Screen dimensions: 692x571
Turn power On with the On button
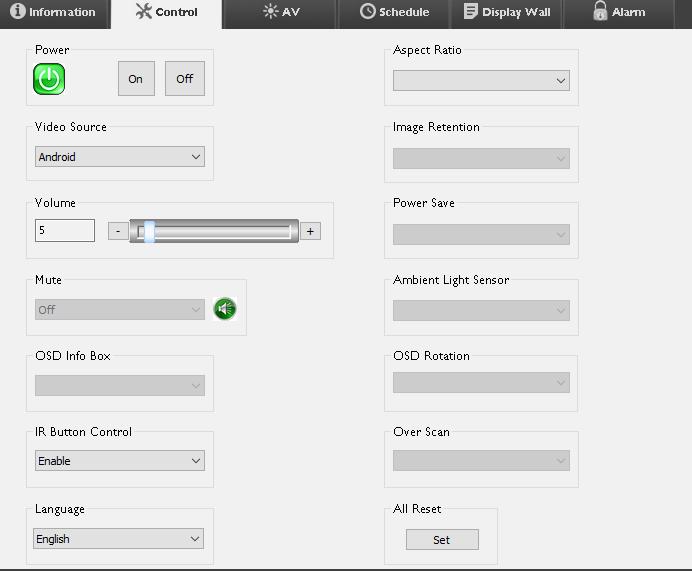136,79
